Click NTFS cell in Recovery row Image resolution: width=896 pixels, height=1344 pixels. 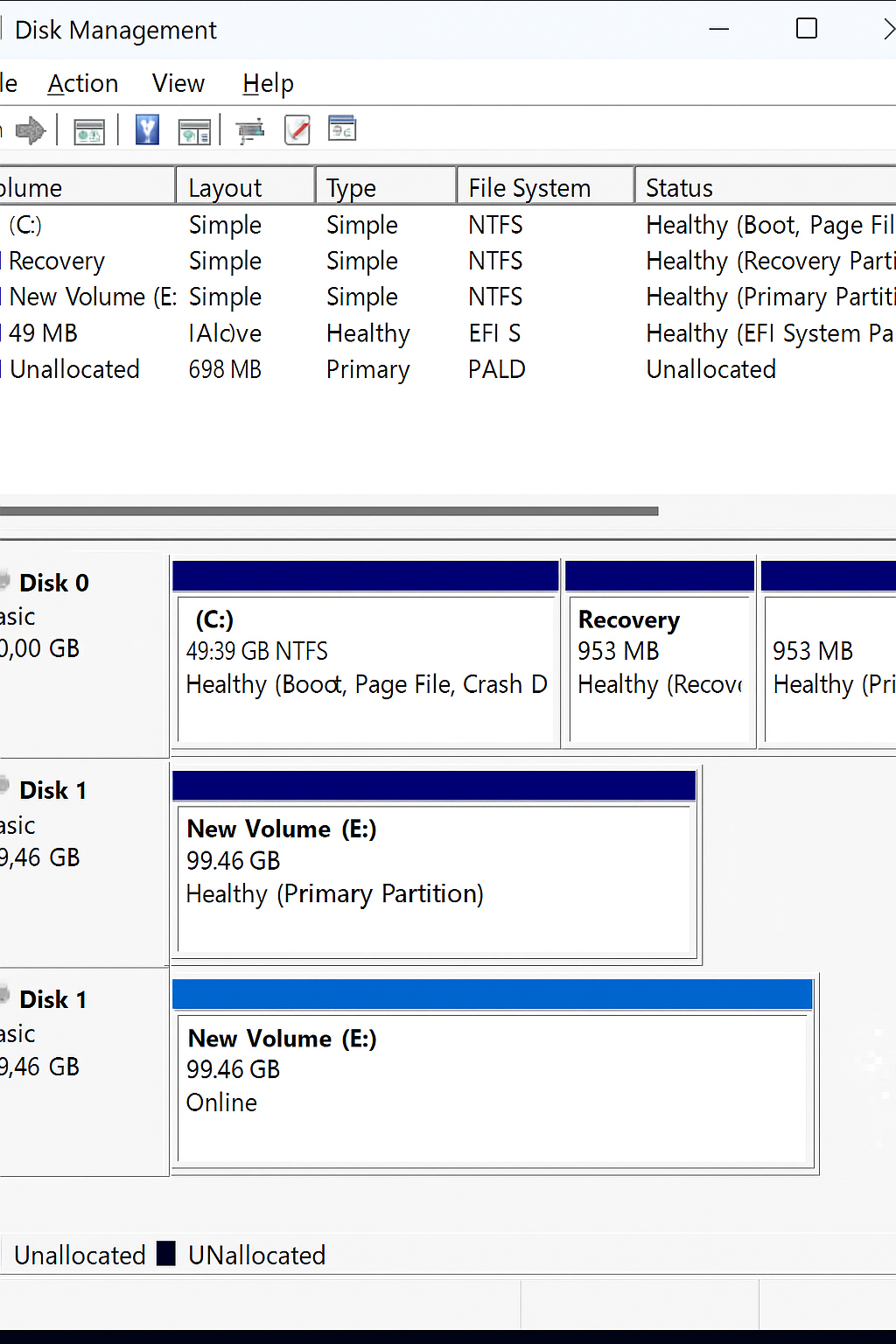click(x=495, y=261)
